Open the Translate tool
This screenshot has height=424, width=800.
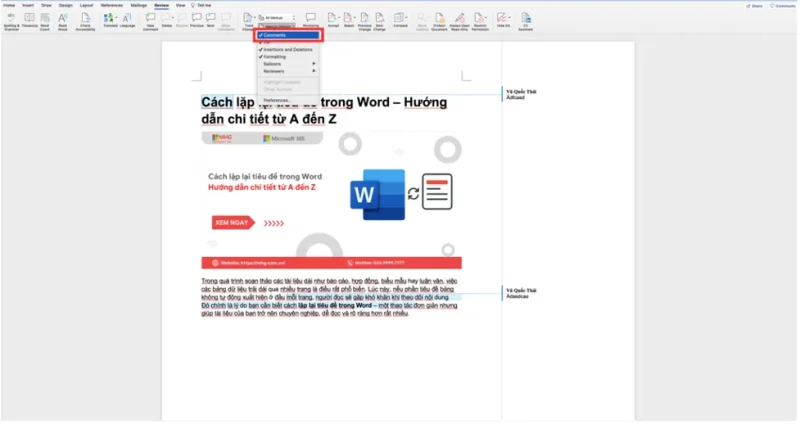(110, 21)
